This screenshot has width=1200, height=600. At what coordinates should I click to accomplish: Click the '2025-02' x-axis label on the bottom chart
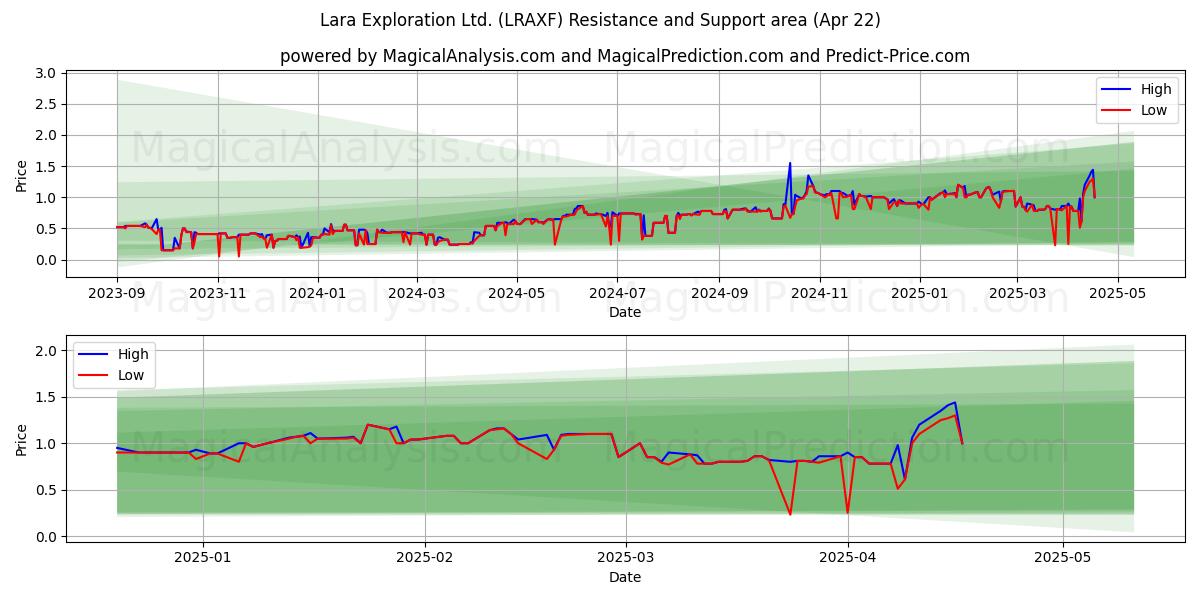425,560
